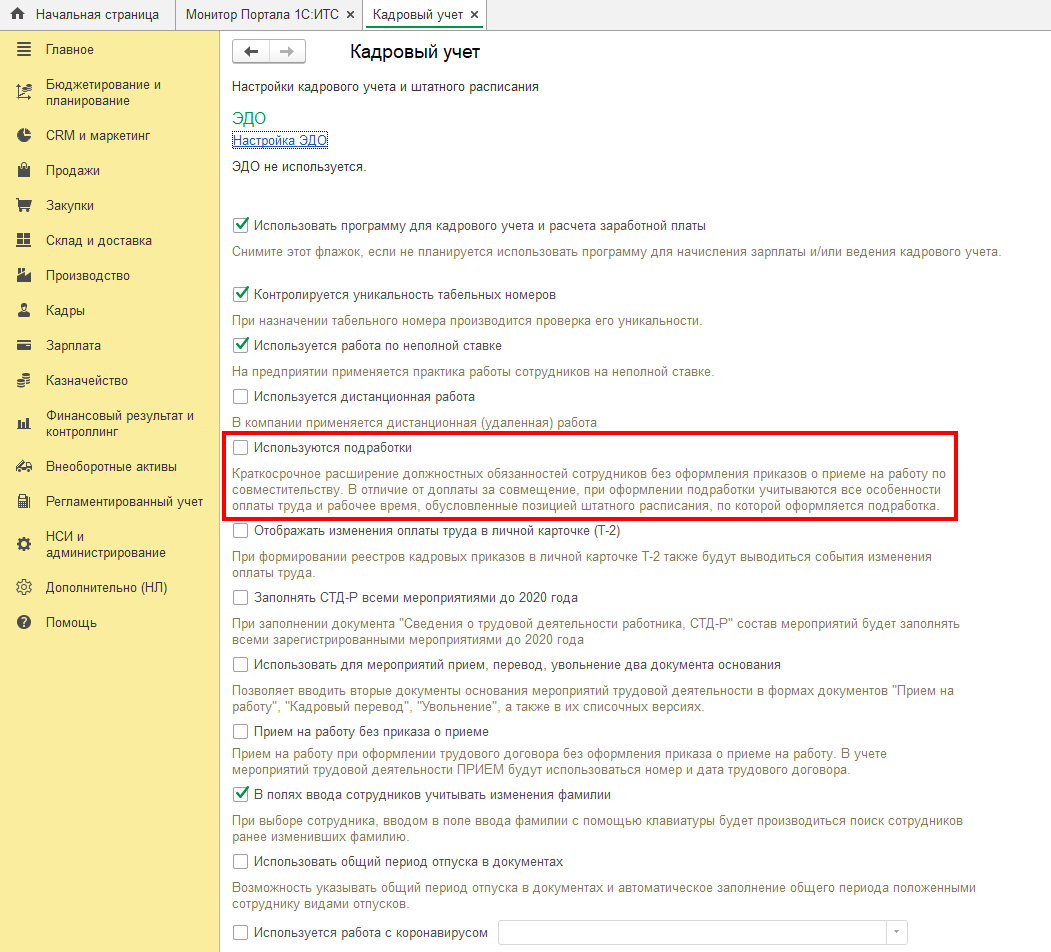The height and width of the screenshot is (952, 1051).
Task: Click the Склад и доставка grid icon
Action: (24, 240)
